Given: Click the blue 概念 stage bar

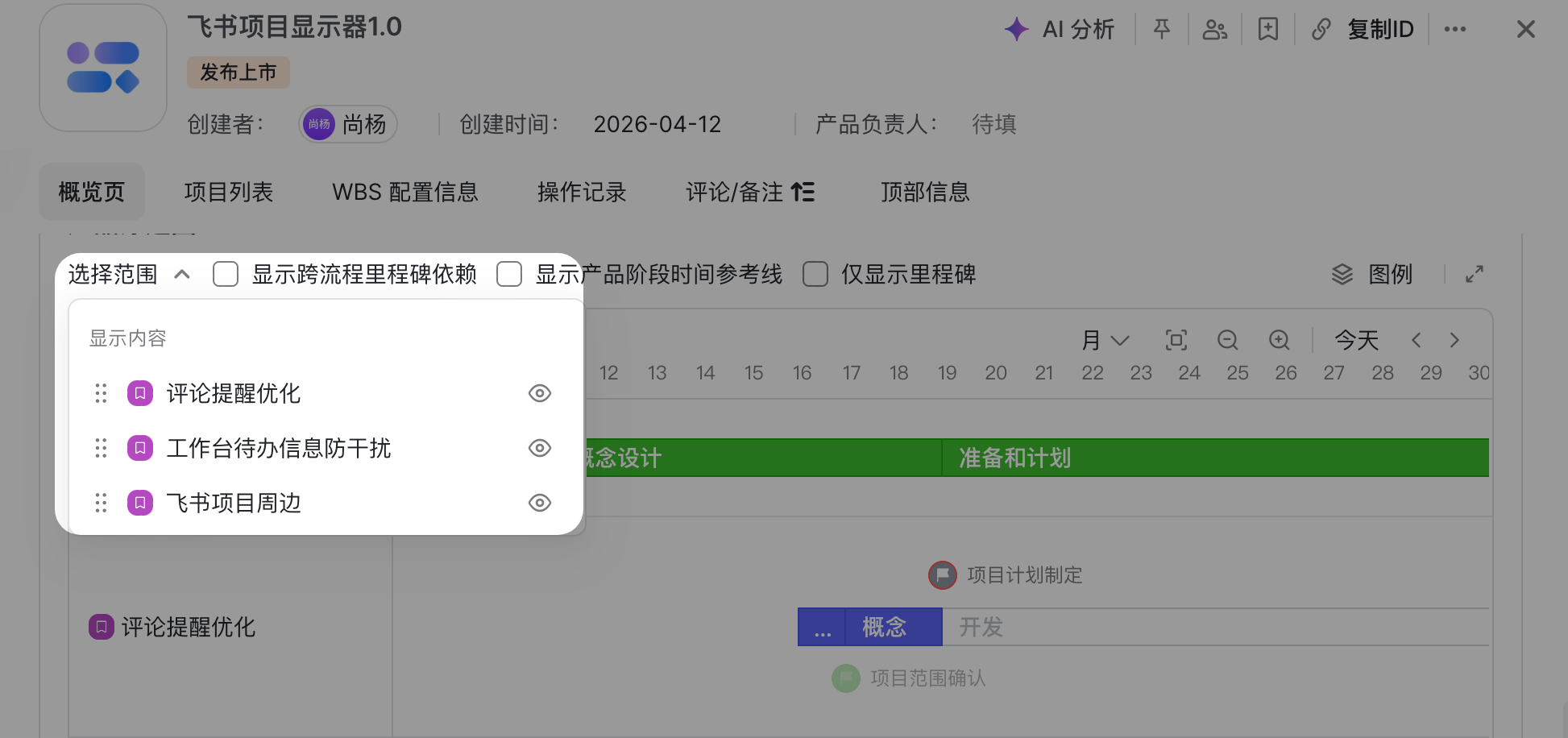Looking at the screenshot, I should pyautogui.click(x=894, y=627).
